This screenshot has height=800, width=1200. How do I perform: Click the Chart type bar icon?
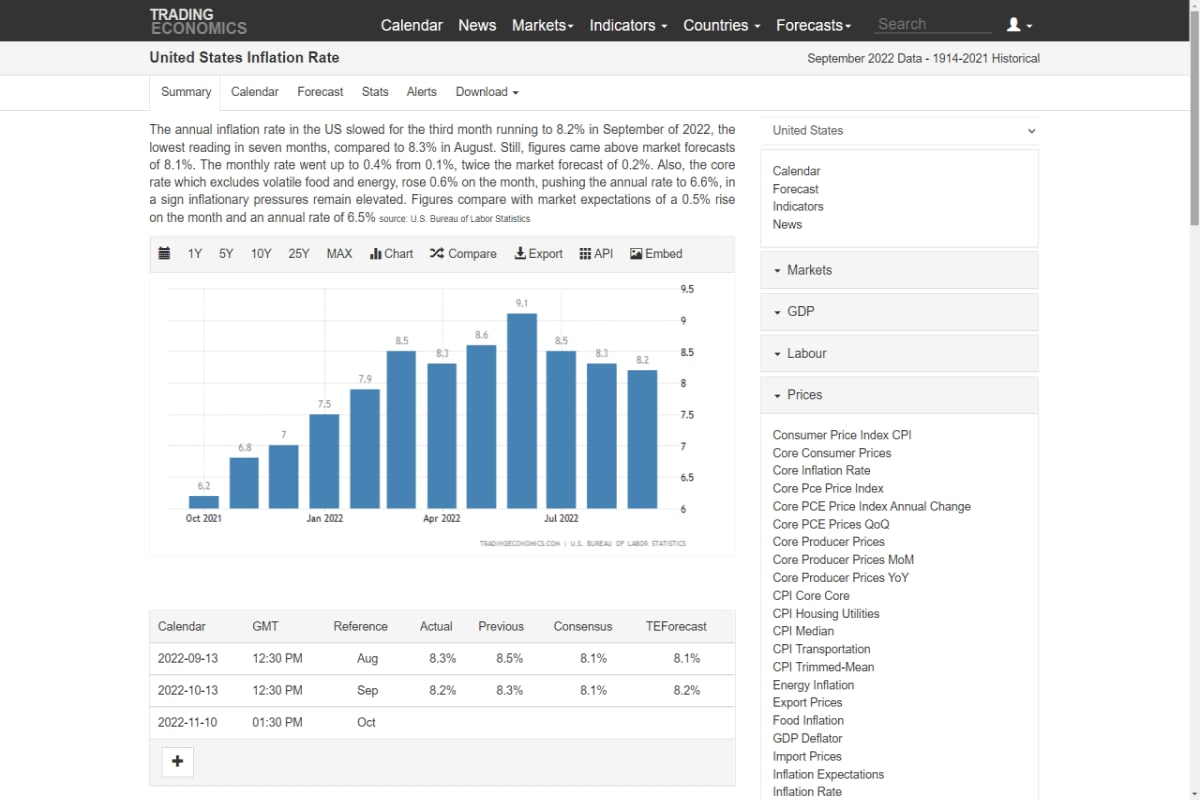[376, 254]
